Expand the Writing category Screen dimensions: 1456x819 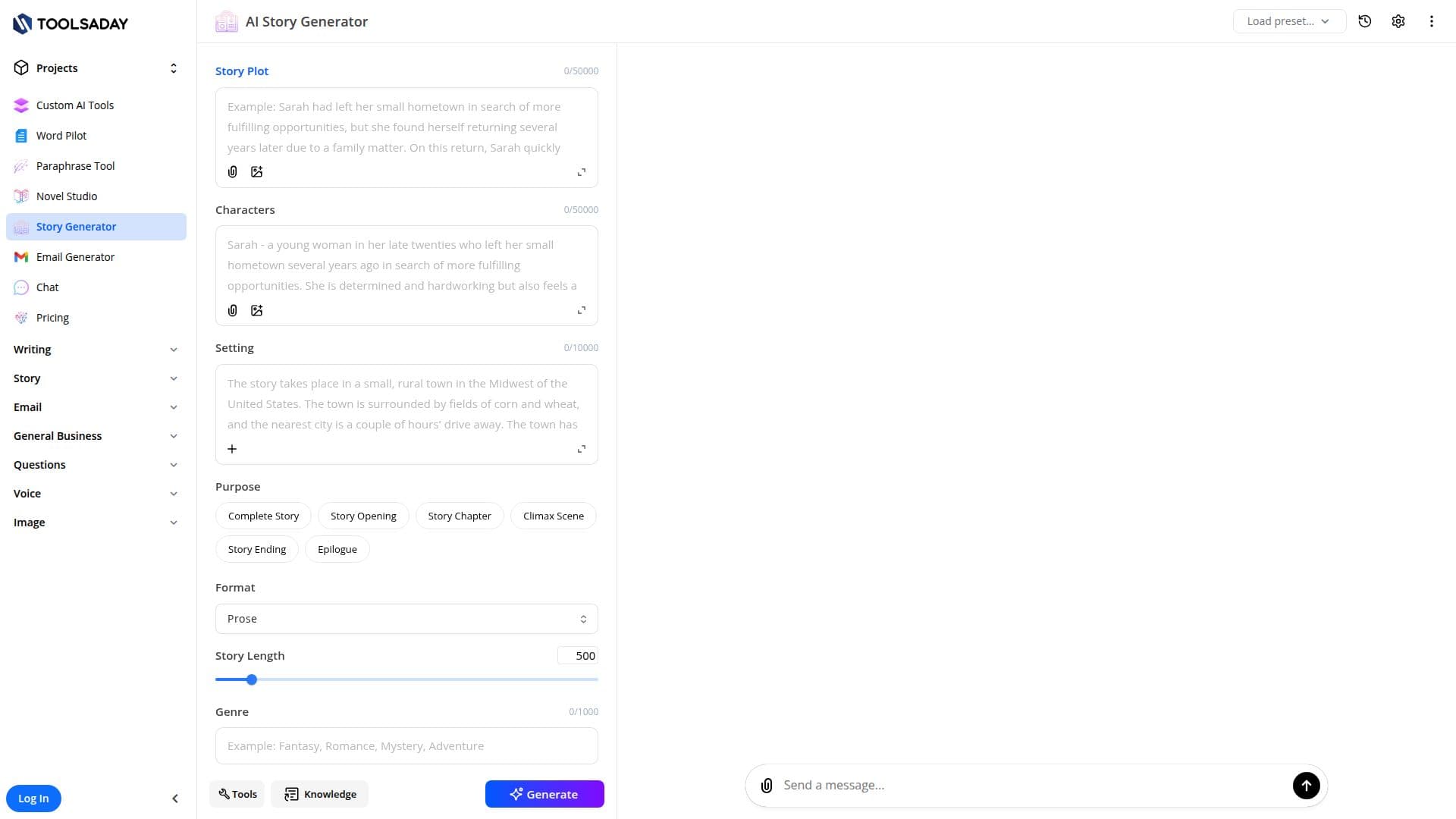(96, 350)
